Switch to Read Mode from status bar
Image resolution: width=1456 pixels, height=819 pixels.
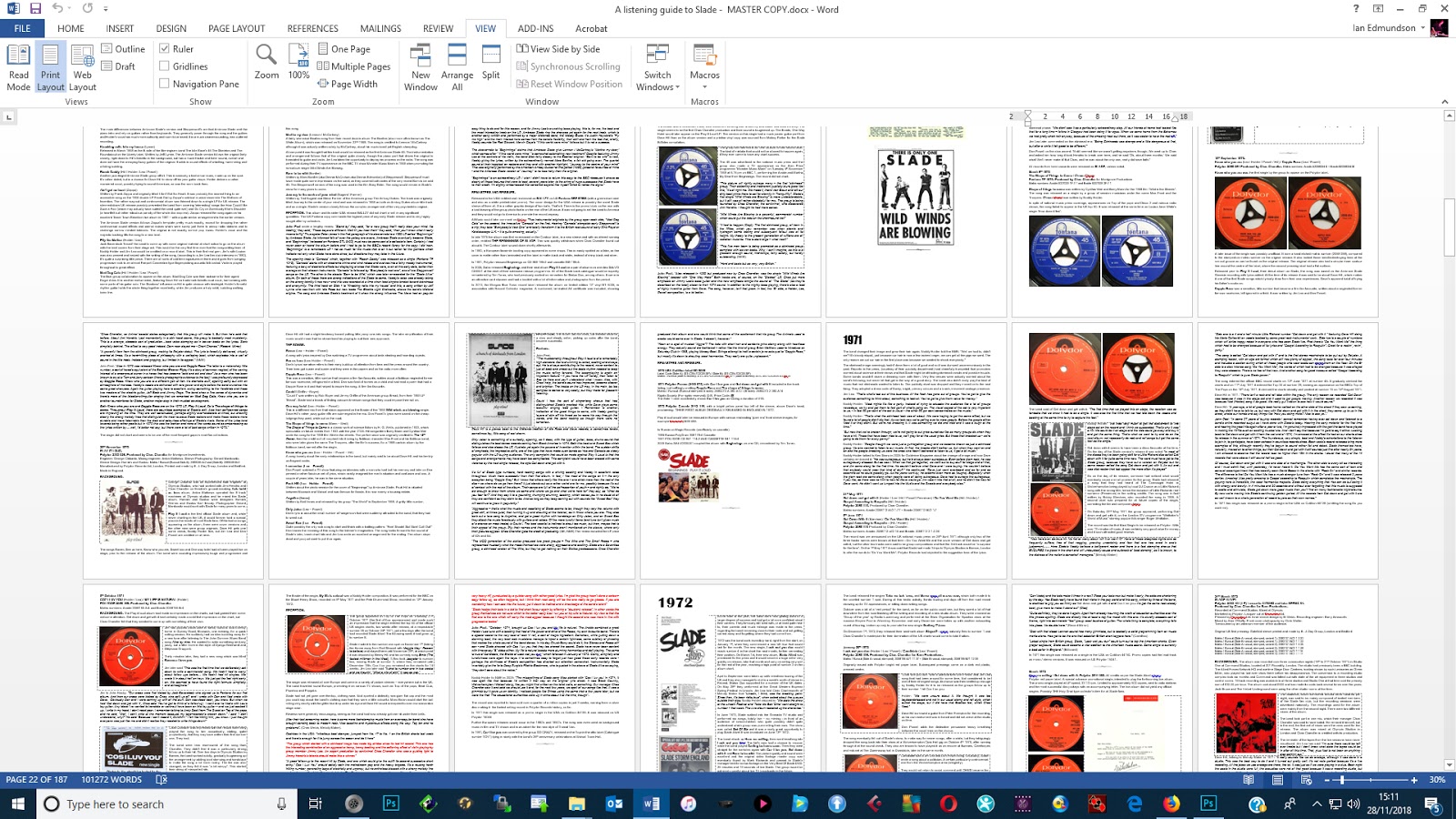tap(1249, 780)
